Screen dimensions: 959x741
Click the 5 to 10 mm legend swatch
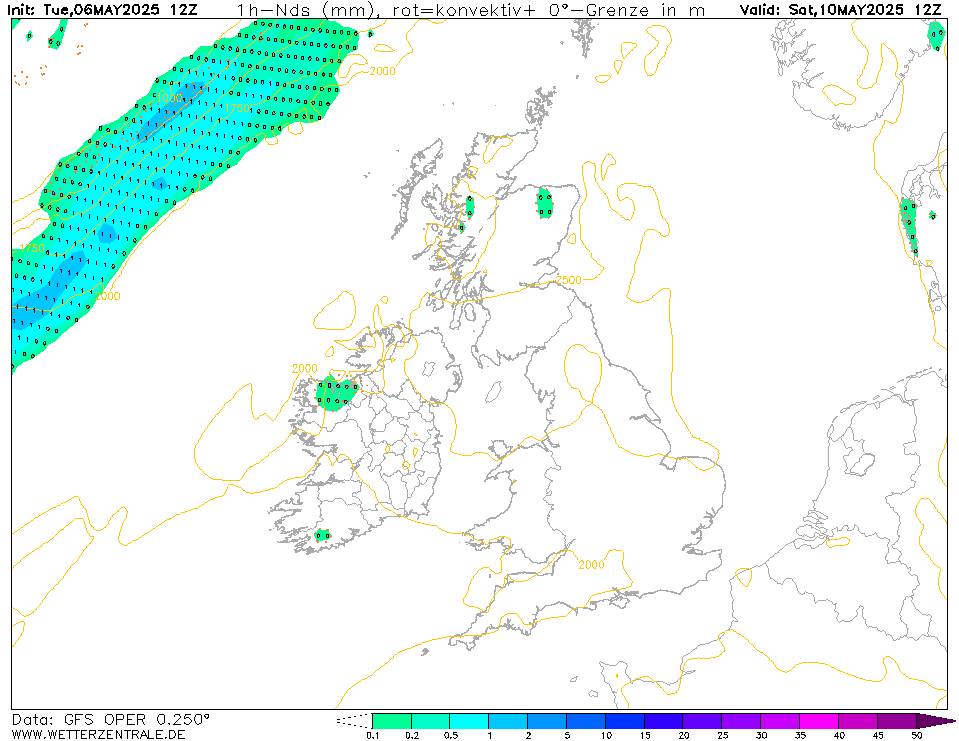(x=586, y=721)
